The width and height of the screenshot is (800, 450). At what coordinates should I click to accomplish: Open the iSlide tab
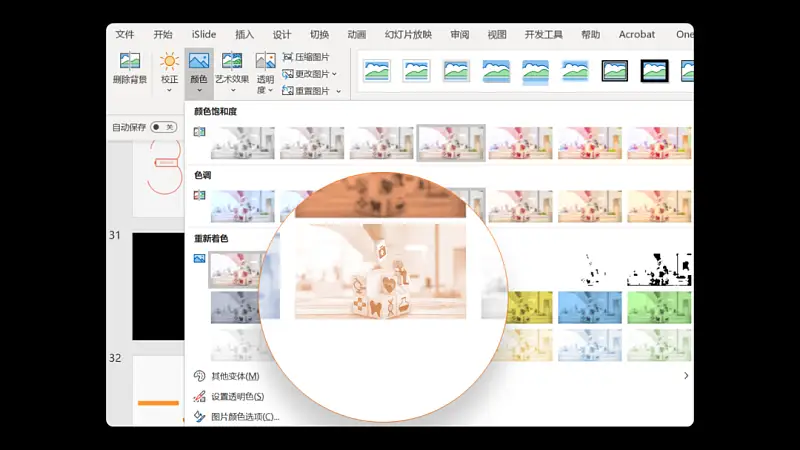(204, 34)
